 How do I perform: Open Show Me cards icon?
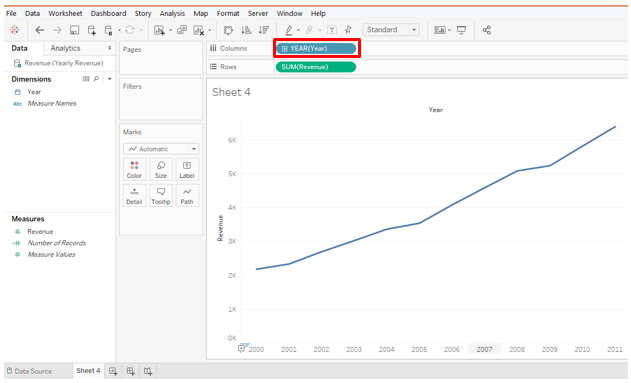439,30
